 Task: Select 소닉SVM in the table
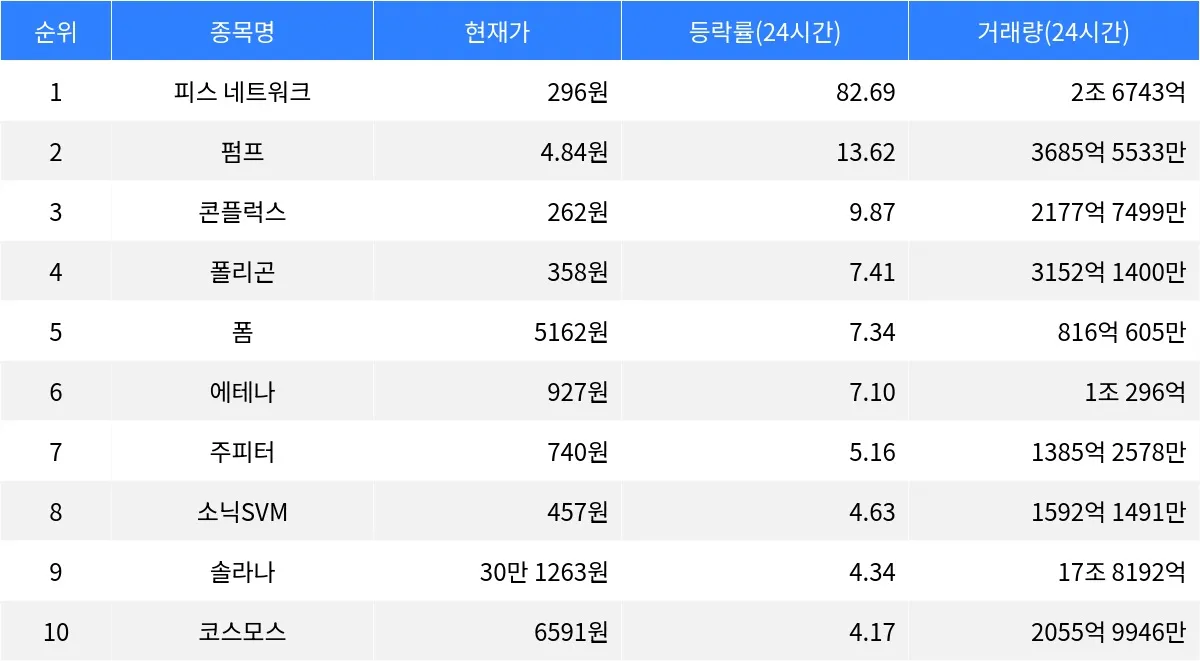242,512
